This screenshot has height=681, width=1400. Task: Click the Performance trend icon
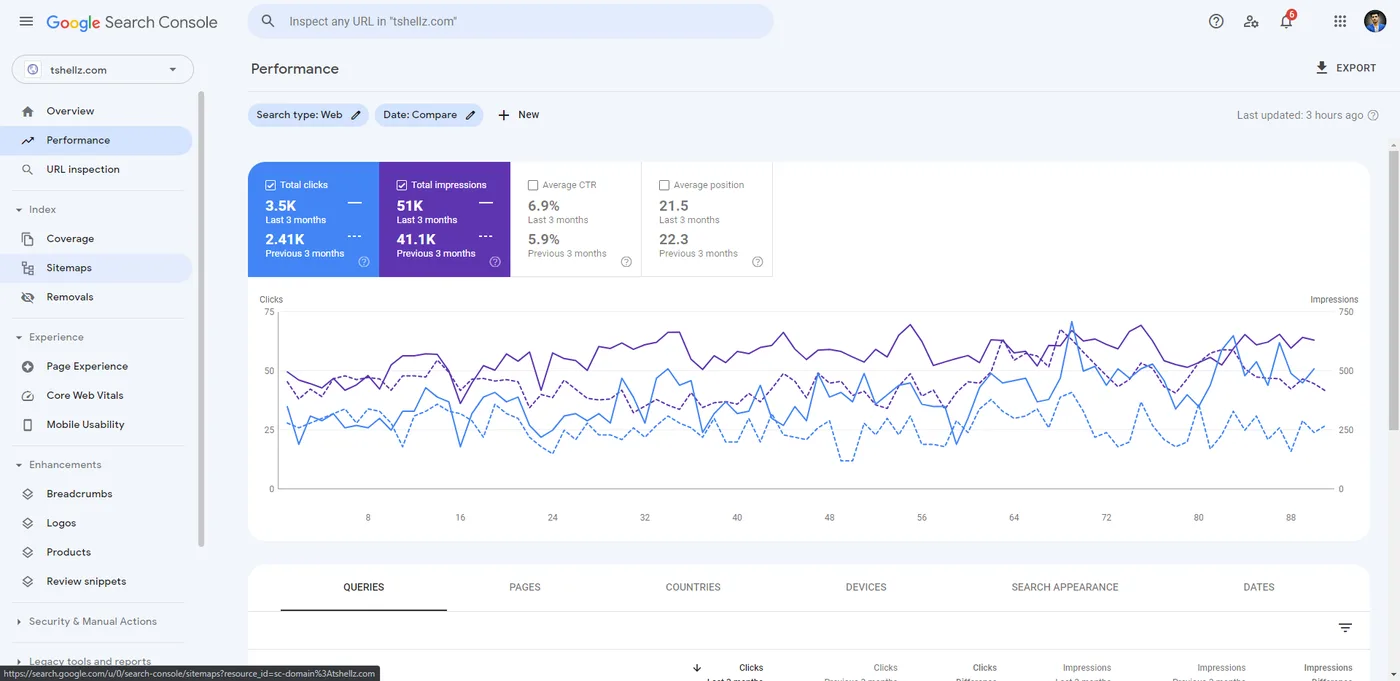coord(27,140)
